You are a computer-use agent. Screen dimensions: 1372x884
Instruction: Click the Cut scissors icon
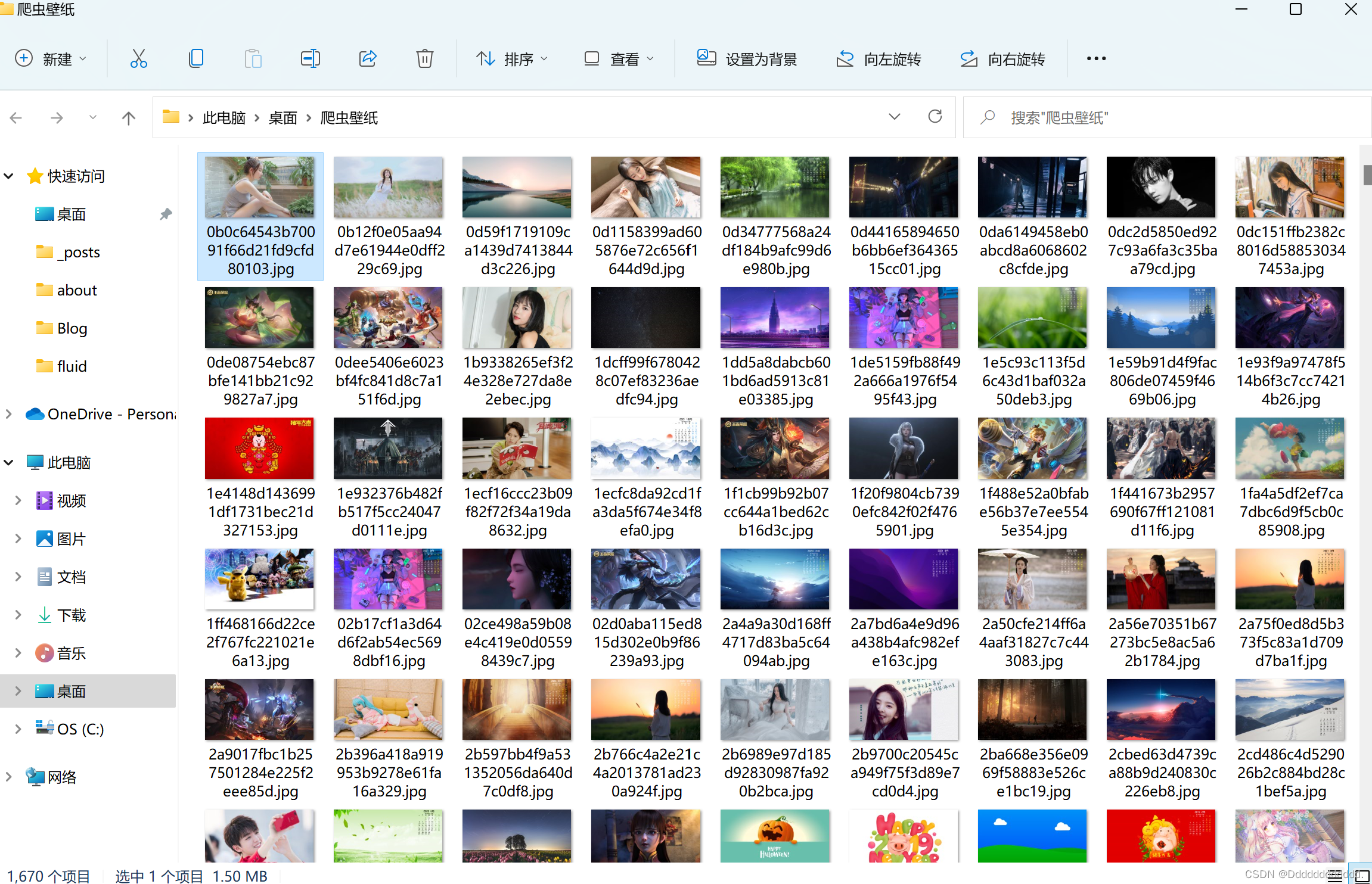pos(138,58)
